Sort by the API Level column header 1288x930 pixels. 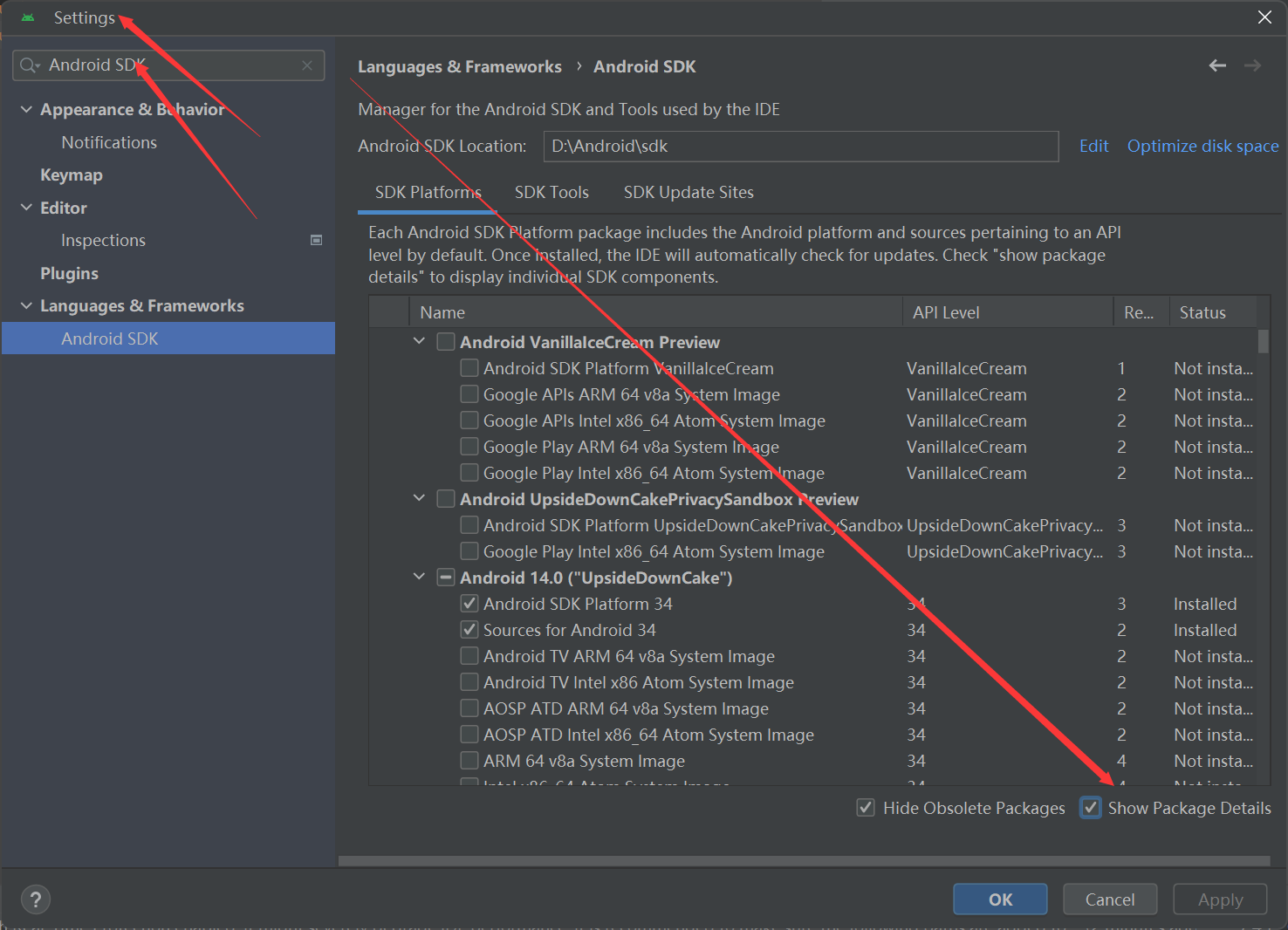(x=1008, y=312)
